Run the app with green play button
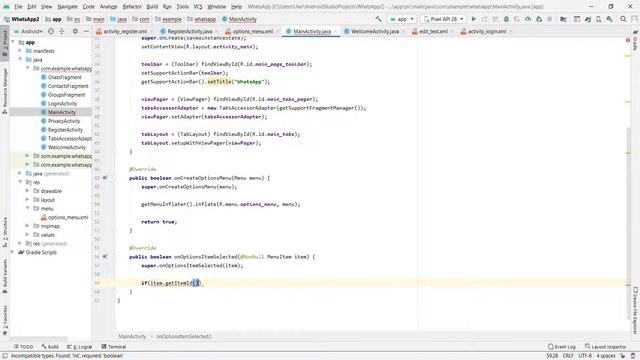Screen dimensions: 640x360 473,19
